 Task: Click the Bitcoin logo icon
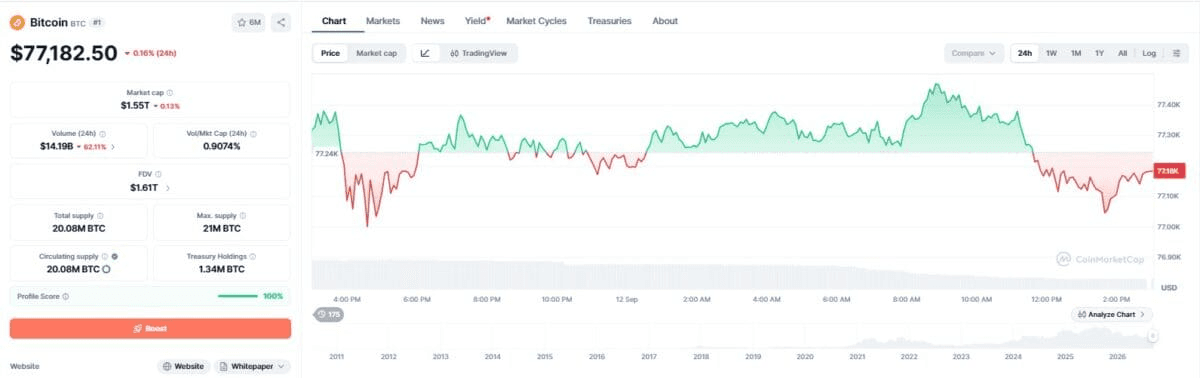17,22
